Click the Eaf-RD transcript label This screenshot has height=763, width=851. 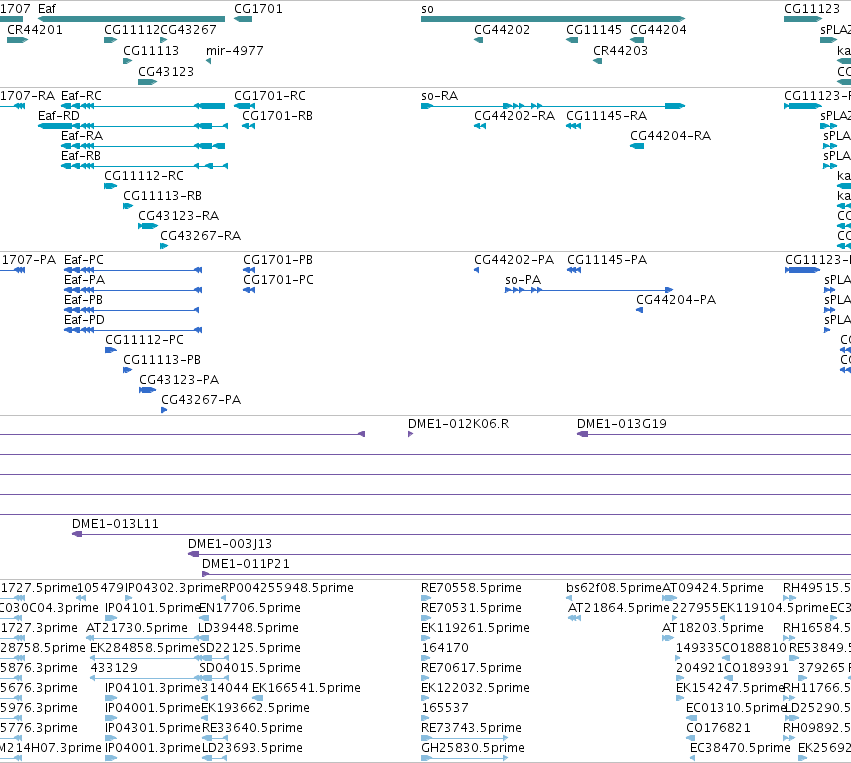(x=59, y=116)
